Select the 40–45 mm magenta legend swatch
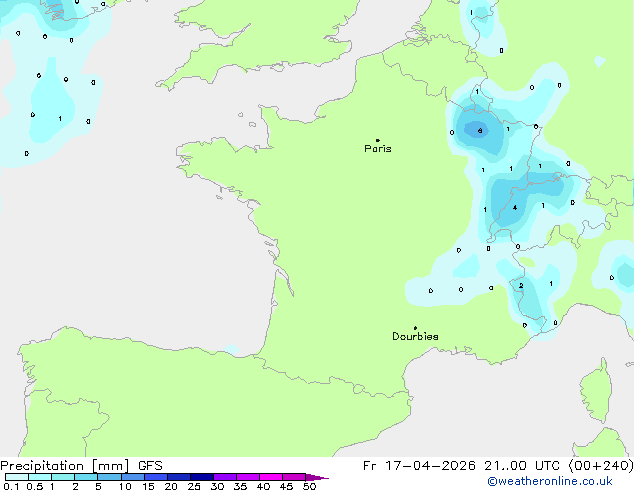634x490 pixels. (x=271, y=477)
